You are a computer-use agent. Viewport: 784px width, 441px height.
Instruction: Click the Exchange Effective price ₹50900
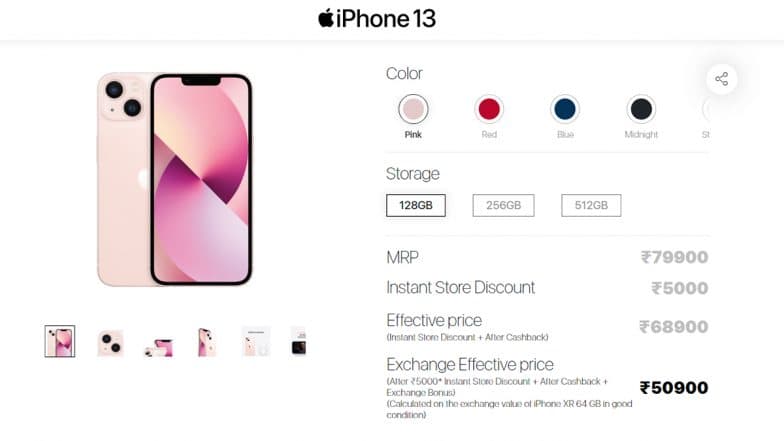point(674,388)
